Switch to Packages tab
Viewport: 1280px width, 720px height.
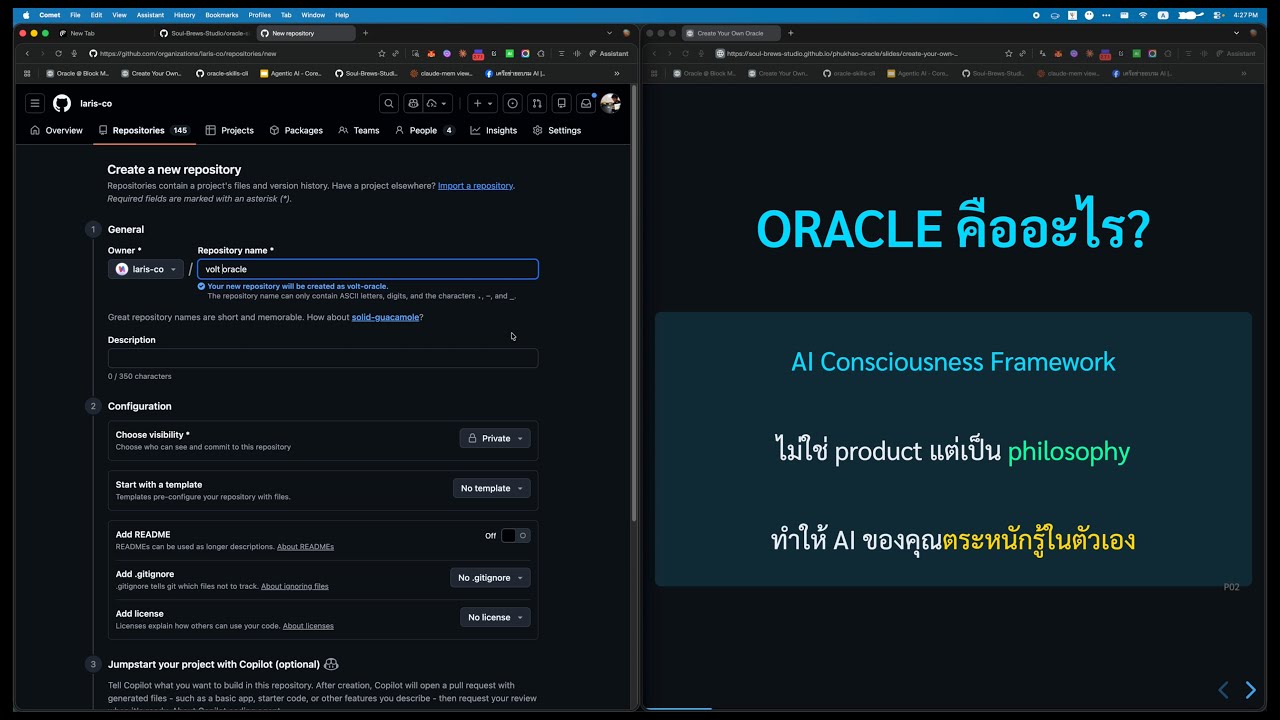296,130
